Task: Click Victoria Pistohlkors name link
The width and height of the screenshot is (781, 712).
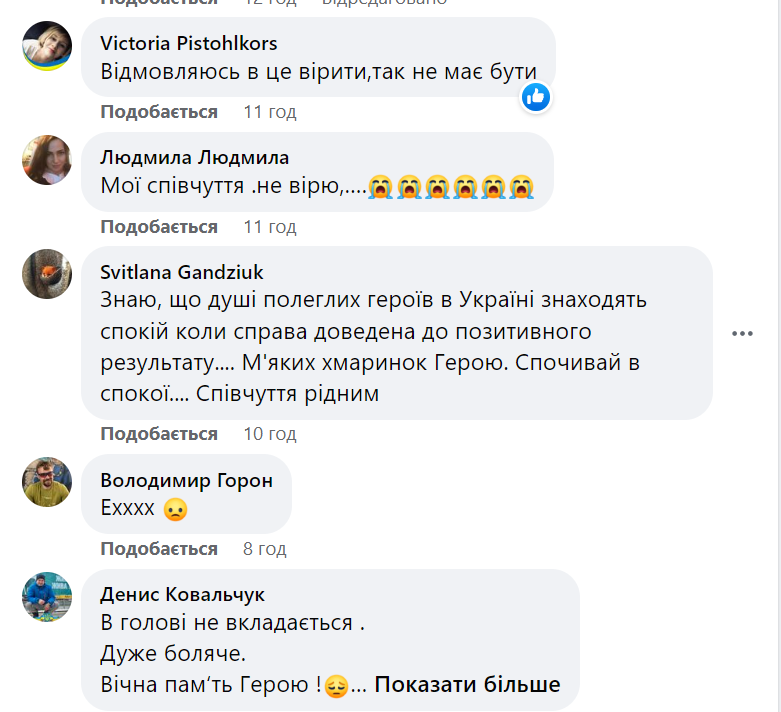Action: pos(188,43)
